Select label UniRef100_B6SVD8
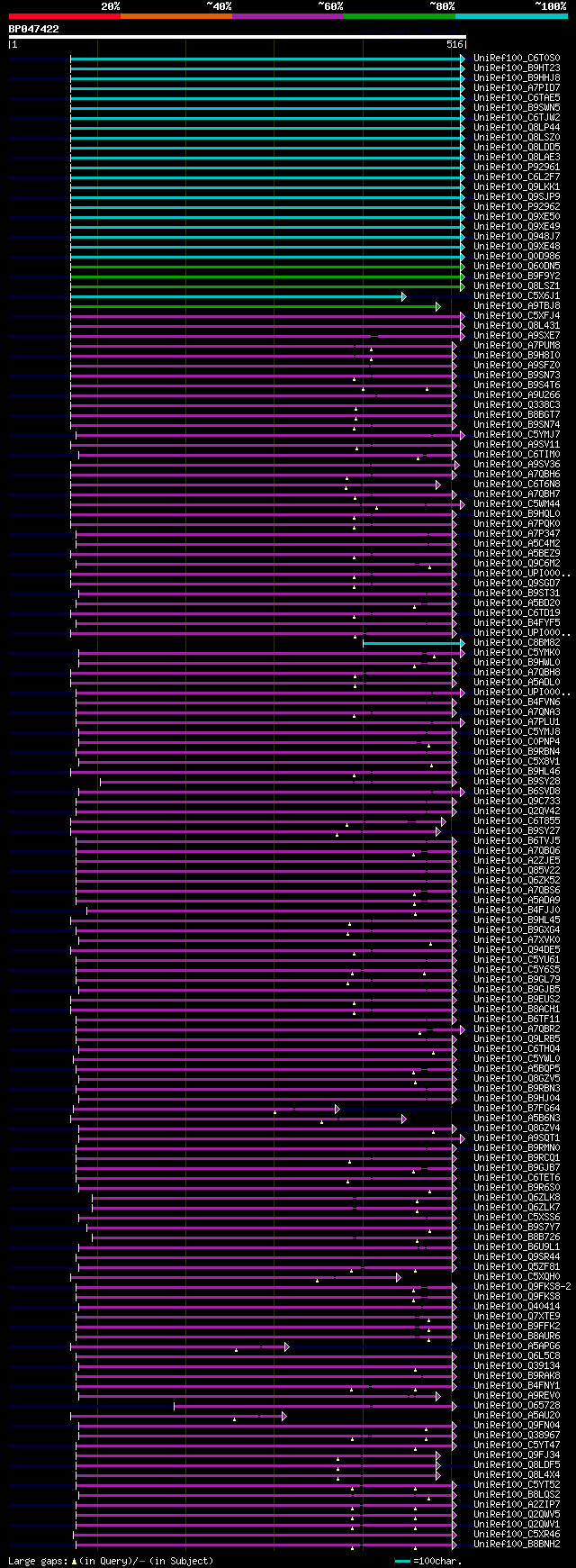Viewport: 576px width, 1568px height. [517, 792]
